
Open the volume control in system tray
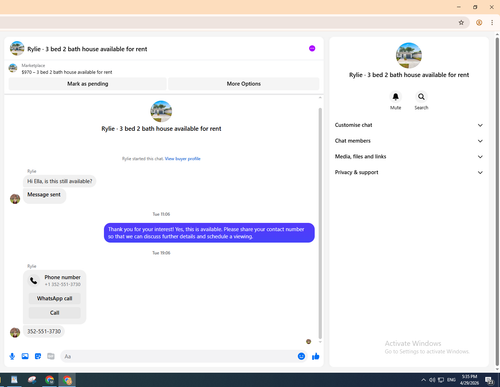coord(432,380)
